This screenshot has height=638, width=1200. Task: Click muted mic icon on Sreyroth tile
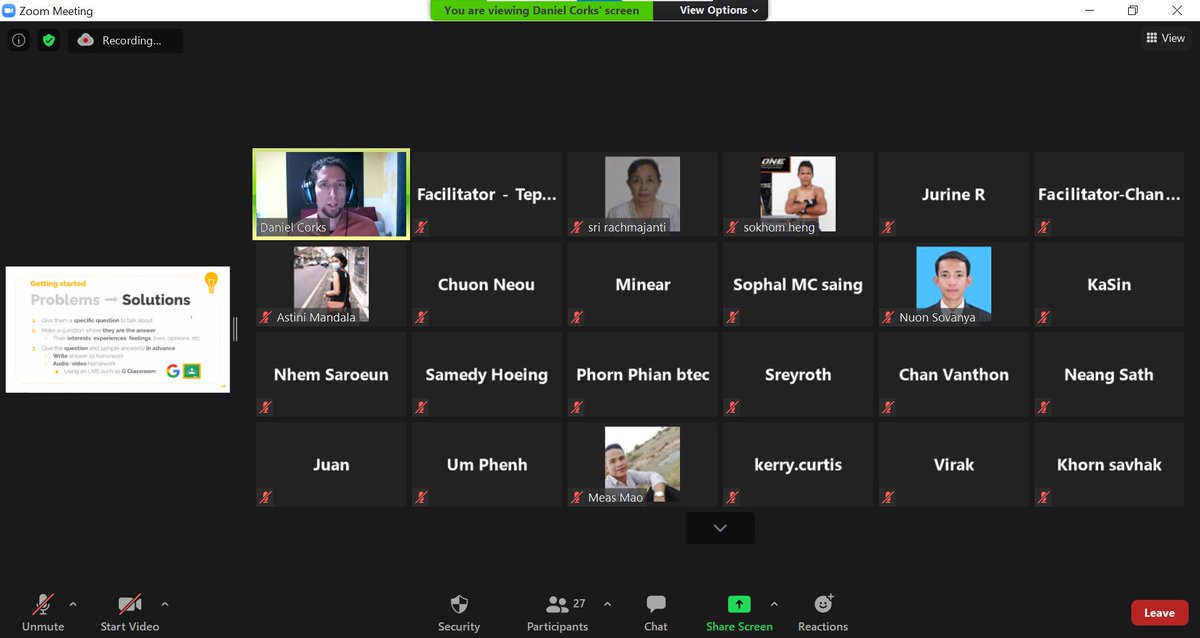pyautogui.click(x=733, y=407)
